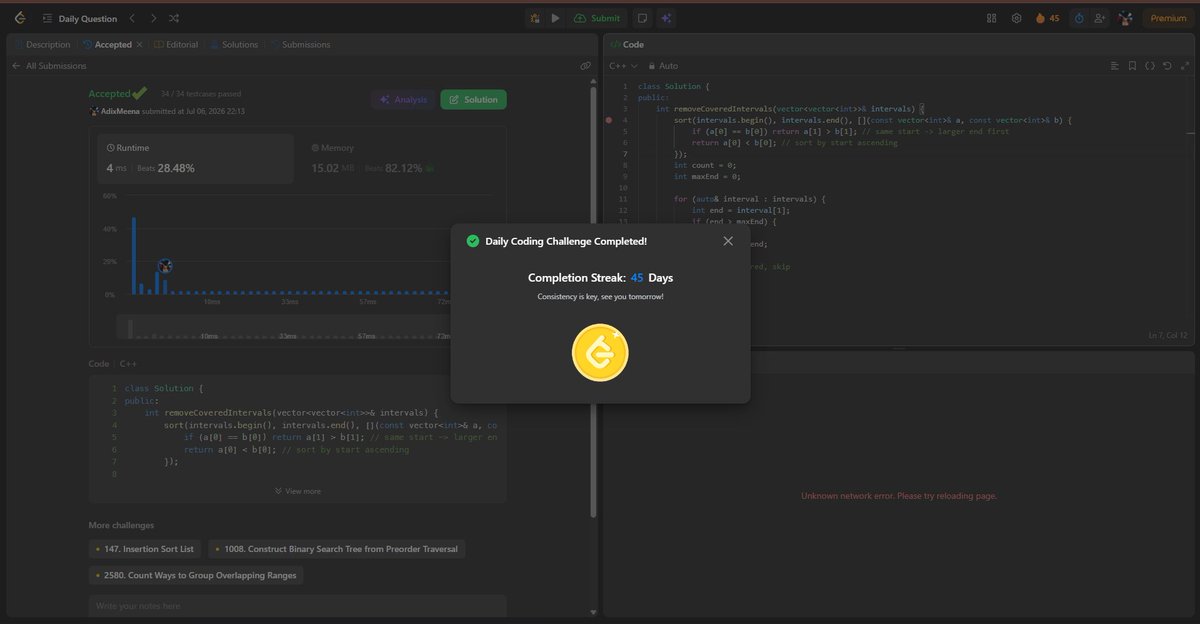Viewport: 1200px width, 624px height.
Task: Click the LeetCode logo in the top bar
Action: [x=20, y=18]
